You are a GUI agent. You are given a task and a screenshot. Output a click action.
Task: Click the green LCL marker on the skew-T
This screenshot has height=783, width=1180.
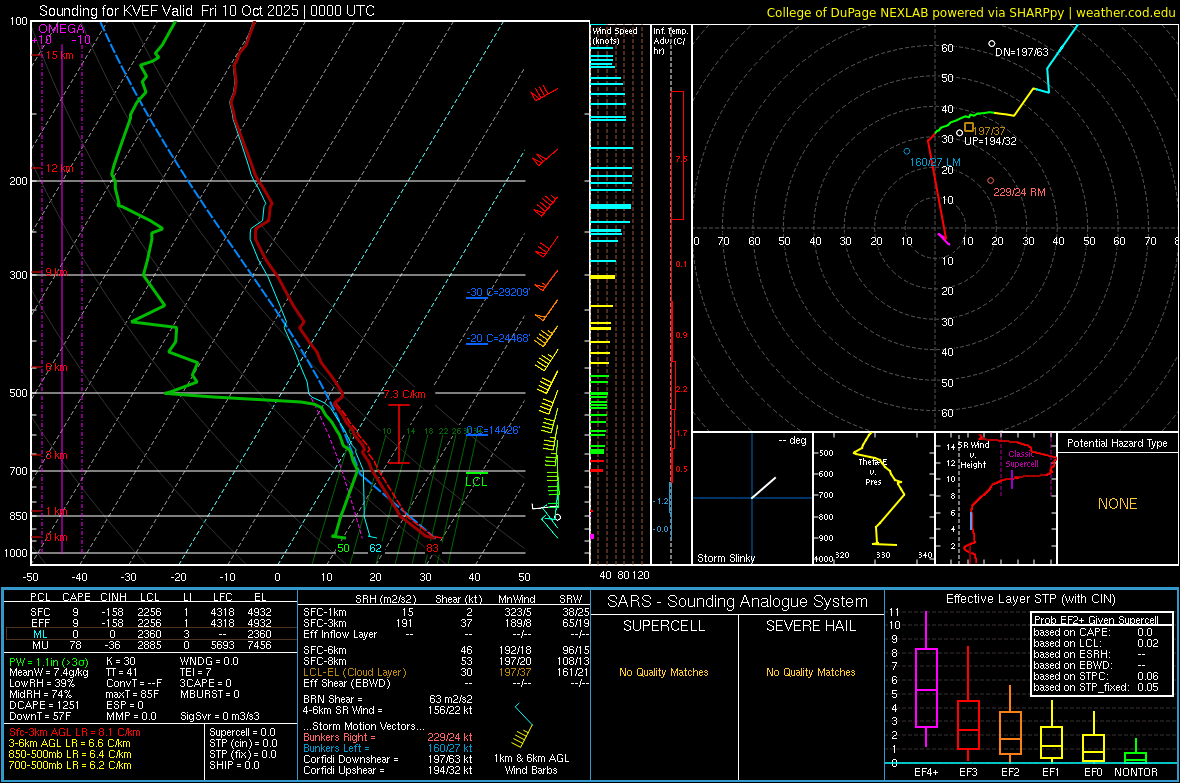pyautogui.click(x=476, y=482)
